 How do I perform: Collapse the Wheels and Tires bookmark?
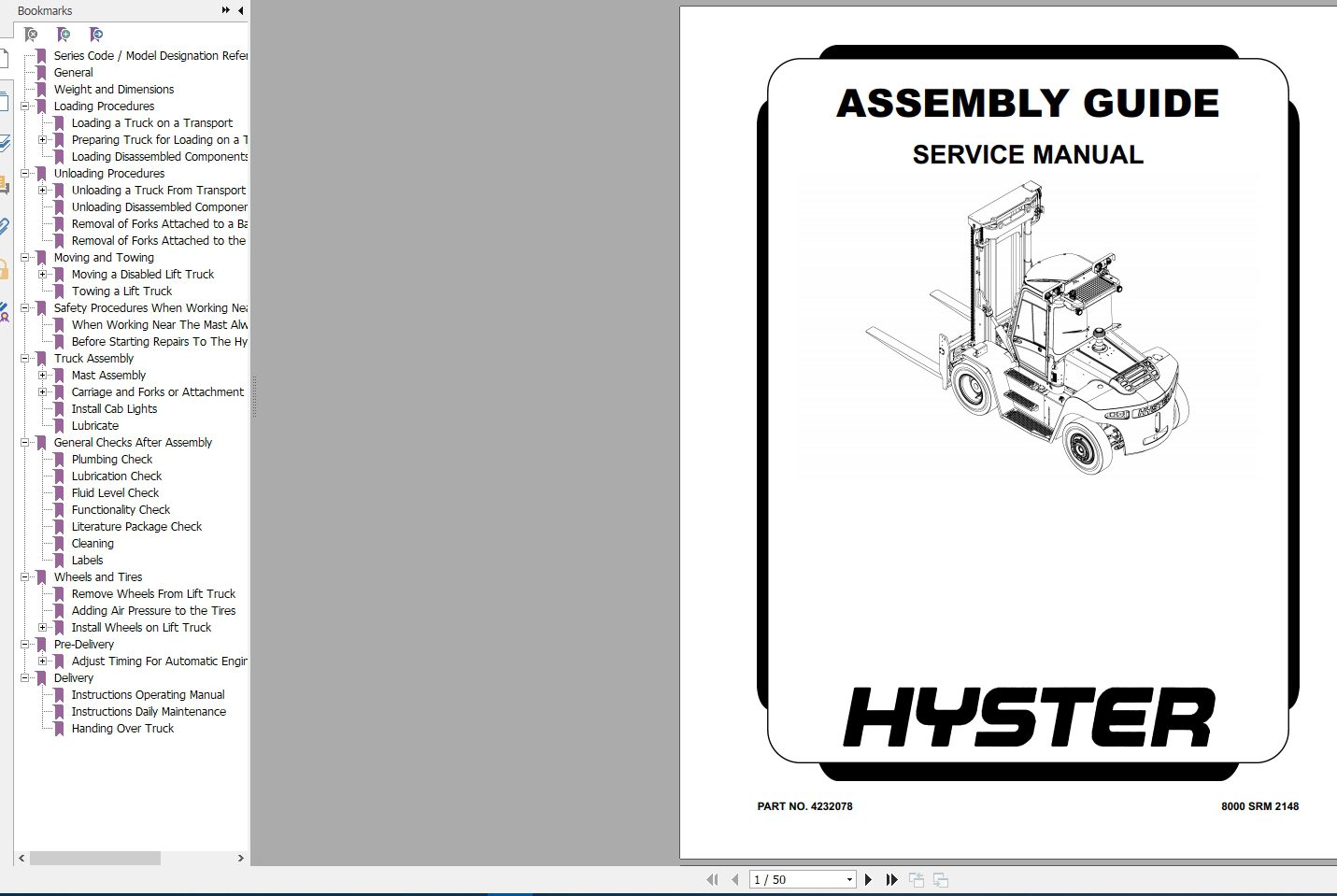pyautogui.click(x=25, y=577)
